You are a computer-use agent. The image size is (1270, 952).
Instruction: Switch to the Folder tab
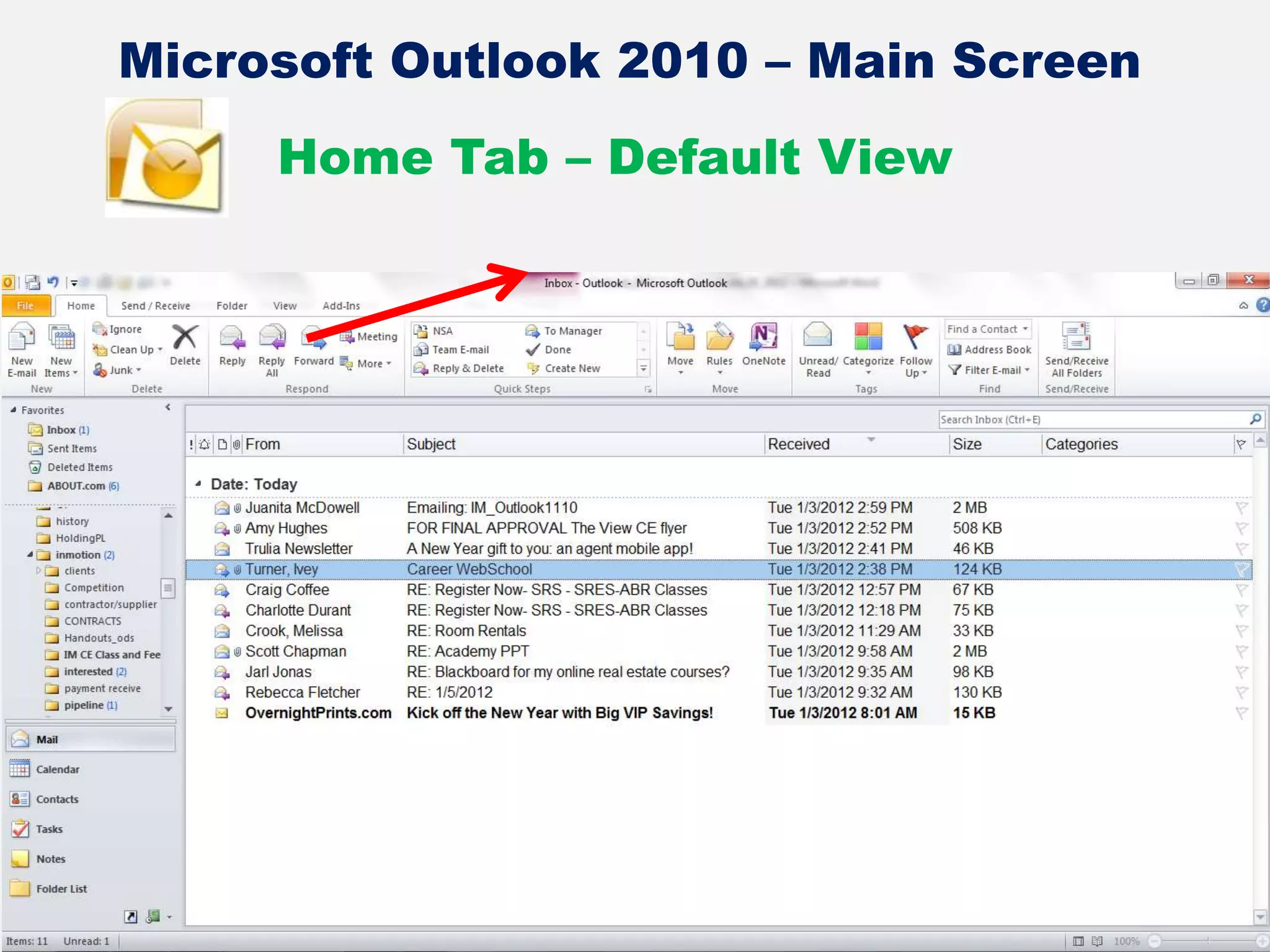click(232, 306)
